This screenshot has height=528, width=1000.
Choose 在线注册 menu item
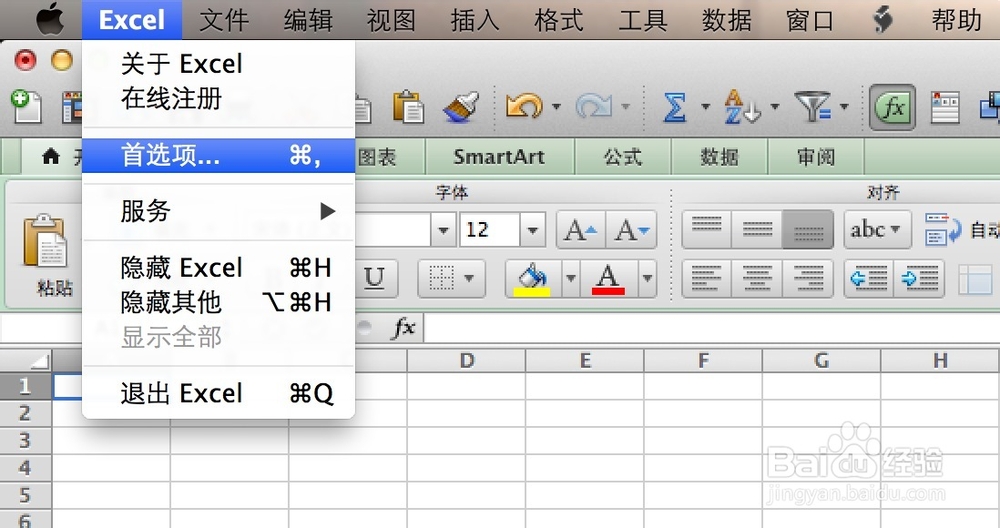218,98
